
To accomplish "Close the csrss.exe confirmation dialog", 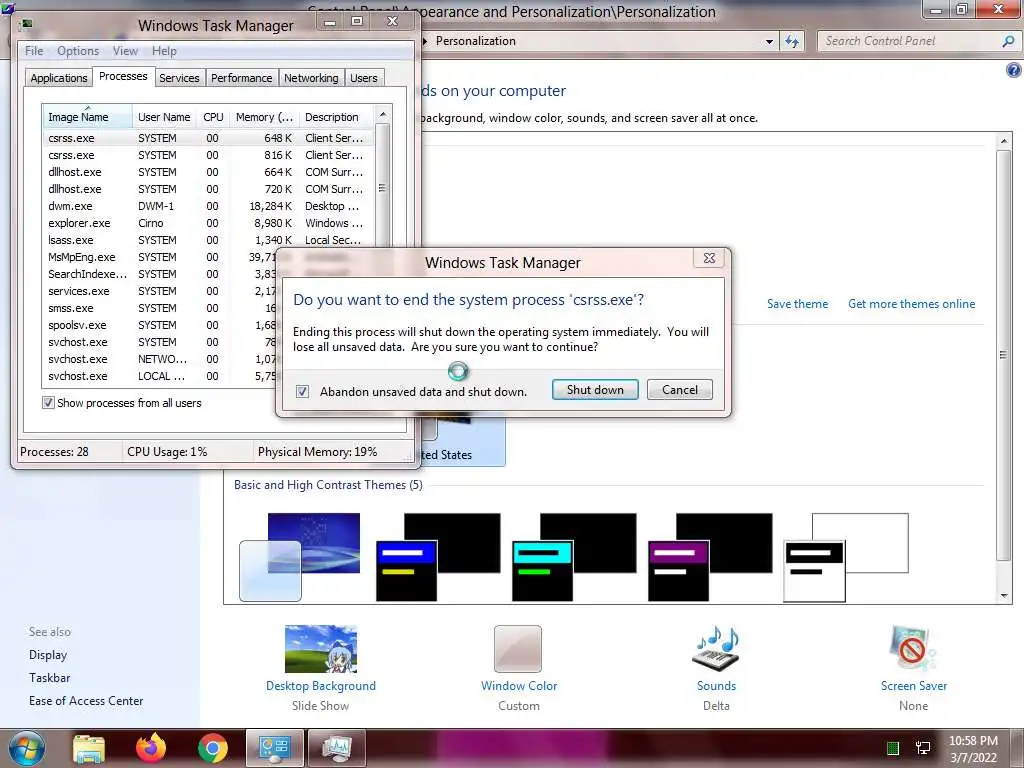I will click(x=709, y=258).
